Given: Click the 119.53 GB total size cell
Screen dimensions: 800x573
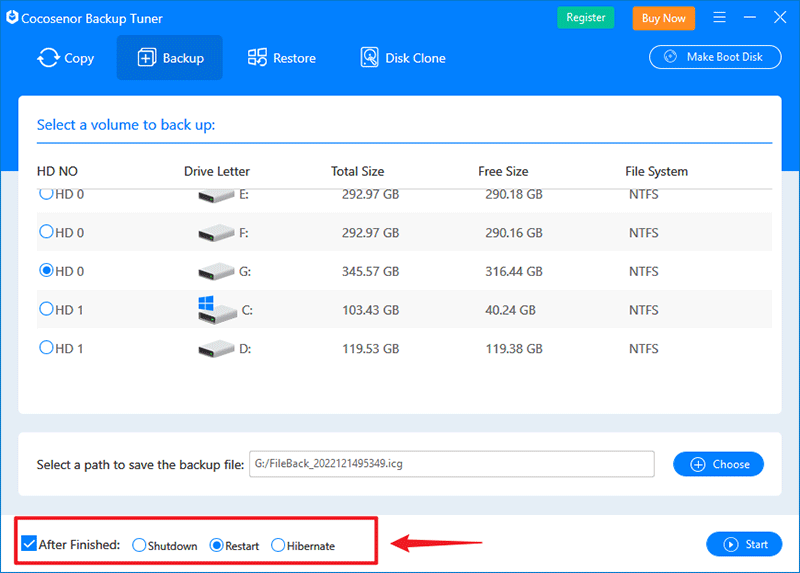Looking at the screenshot, I should [x=370, y=349].
